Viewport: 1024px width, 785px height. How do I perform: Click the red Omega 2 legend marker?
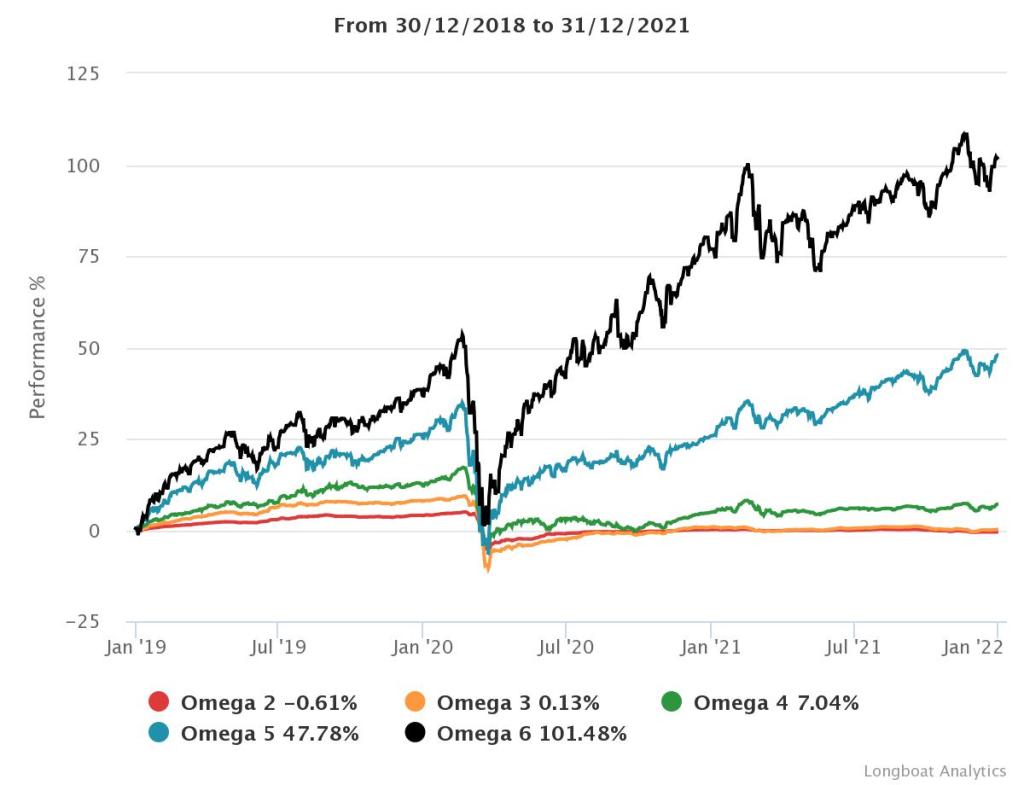158,702
